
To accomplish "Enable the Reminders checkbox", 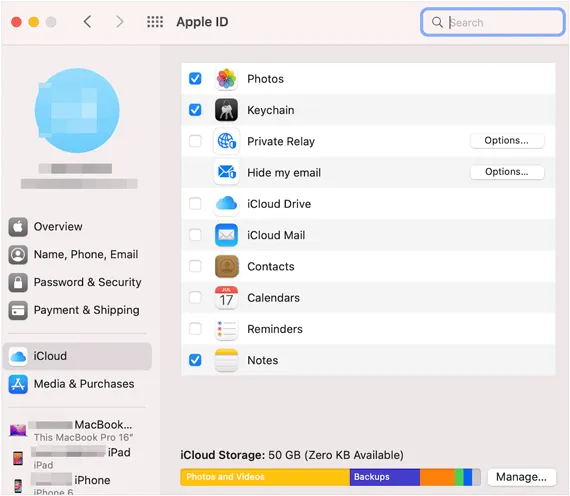I will coord(195,329).
